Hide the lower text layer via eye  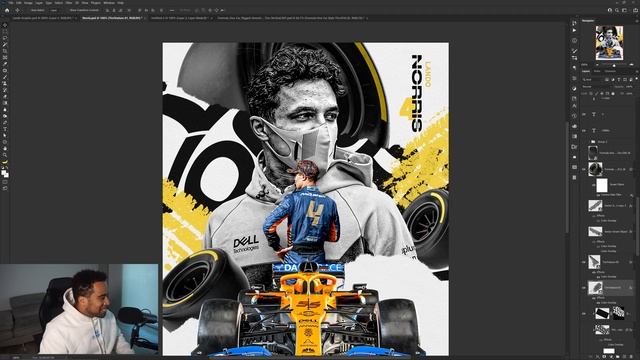584,131
